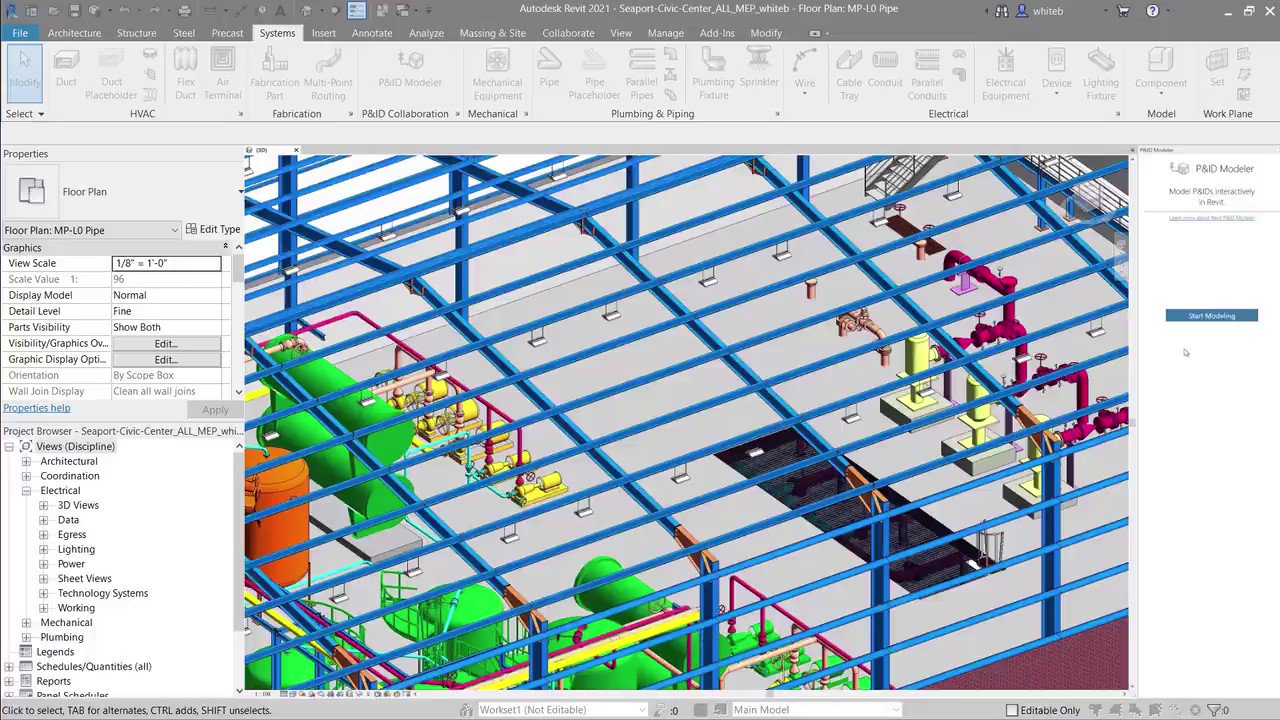The image size is (1280, 720).
Task: Open P&ID Modeler from the ribbon
Action: (x=410, y=70)
